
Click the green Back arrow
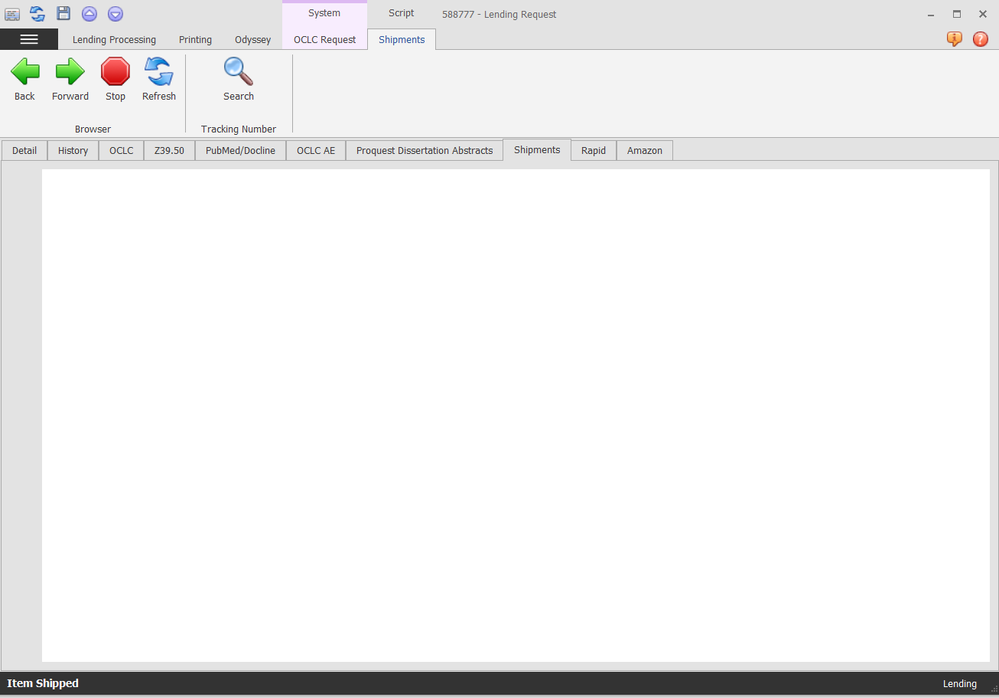pyautogui.click(x=25, y=72)
